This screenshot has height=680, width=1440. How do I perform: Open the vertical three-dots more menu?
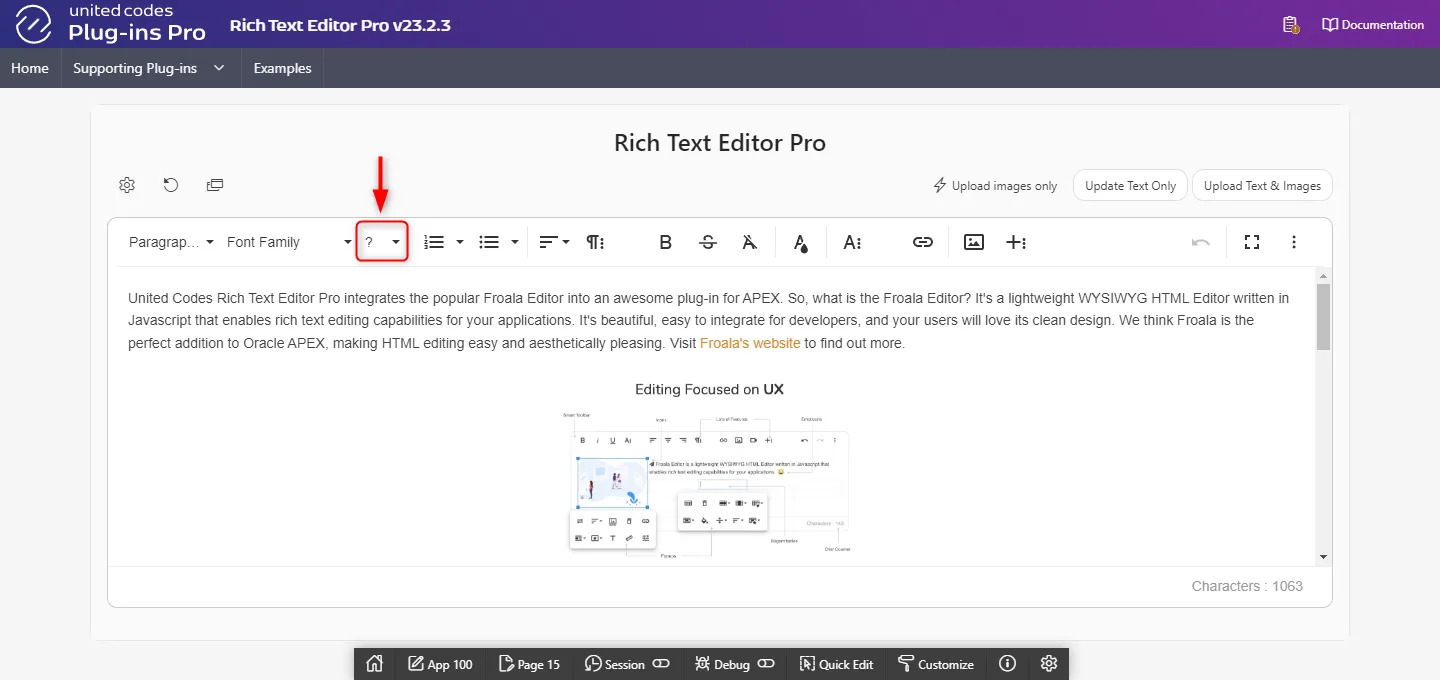tap(1294, 242)
